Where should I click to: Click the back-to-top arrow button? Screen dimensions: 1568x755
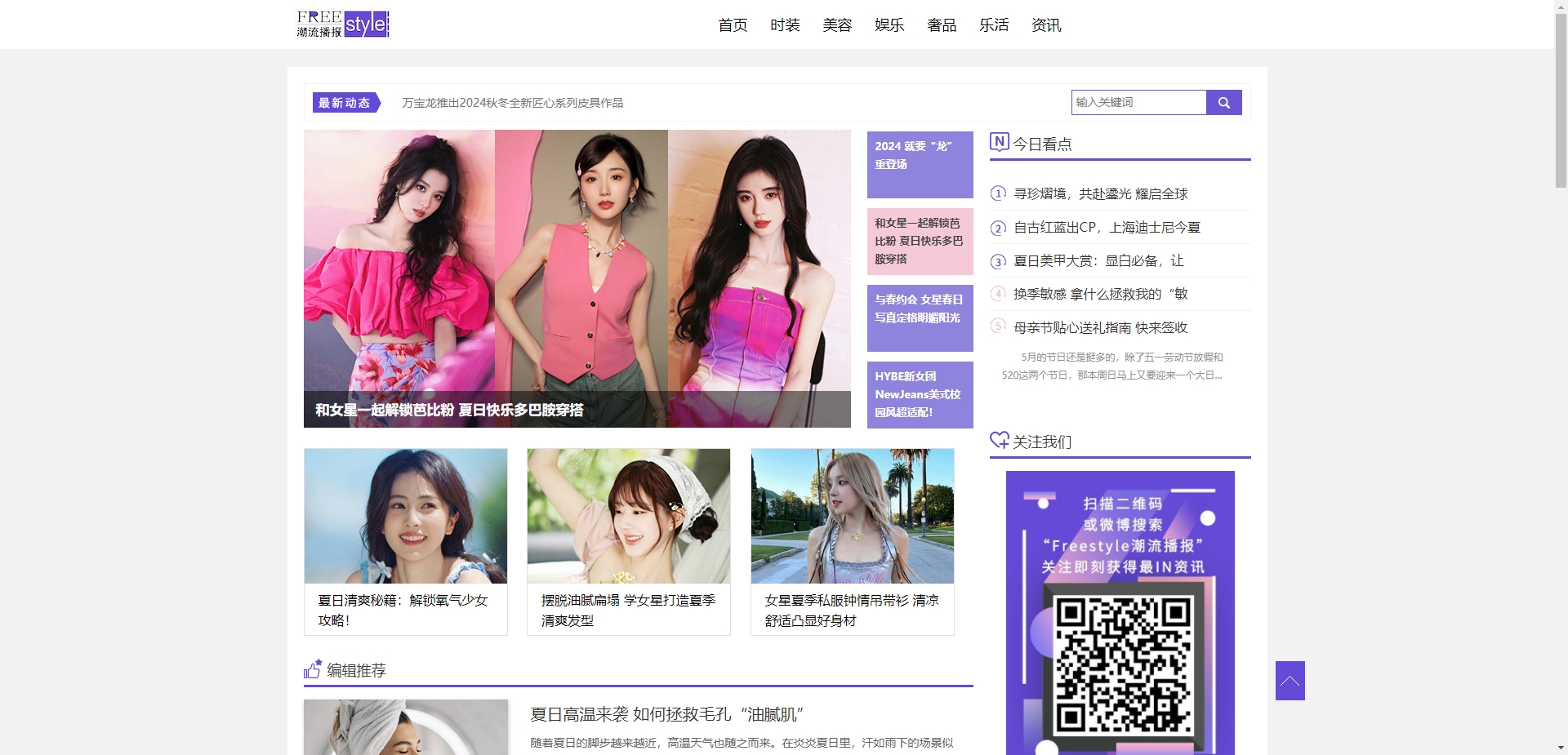tap(1290, 681)
